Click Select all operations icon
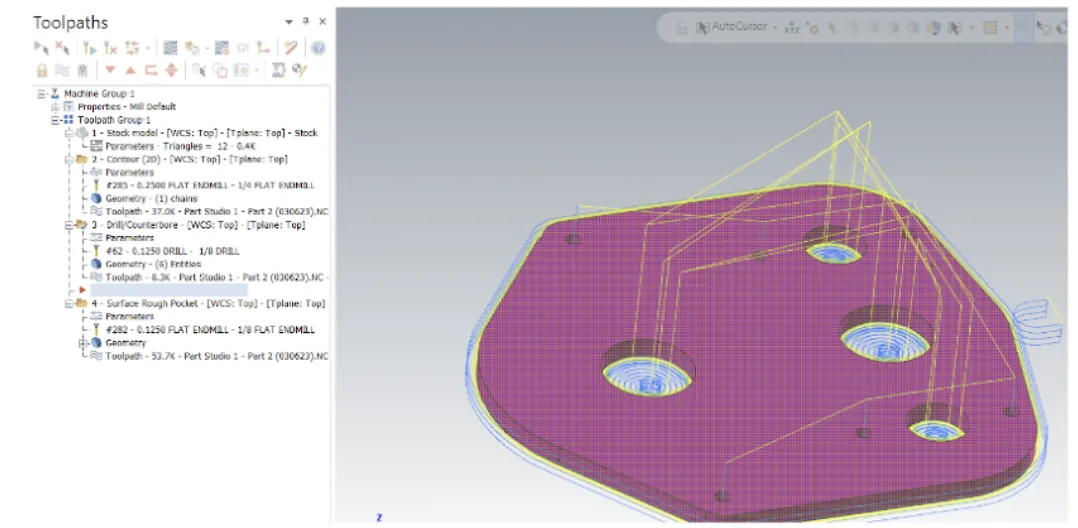The width and height of the screenshot is (1078, 528). pyautogui.click(x=41, y=47)
